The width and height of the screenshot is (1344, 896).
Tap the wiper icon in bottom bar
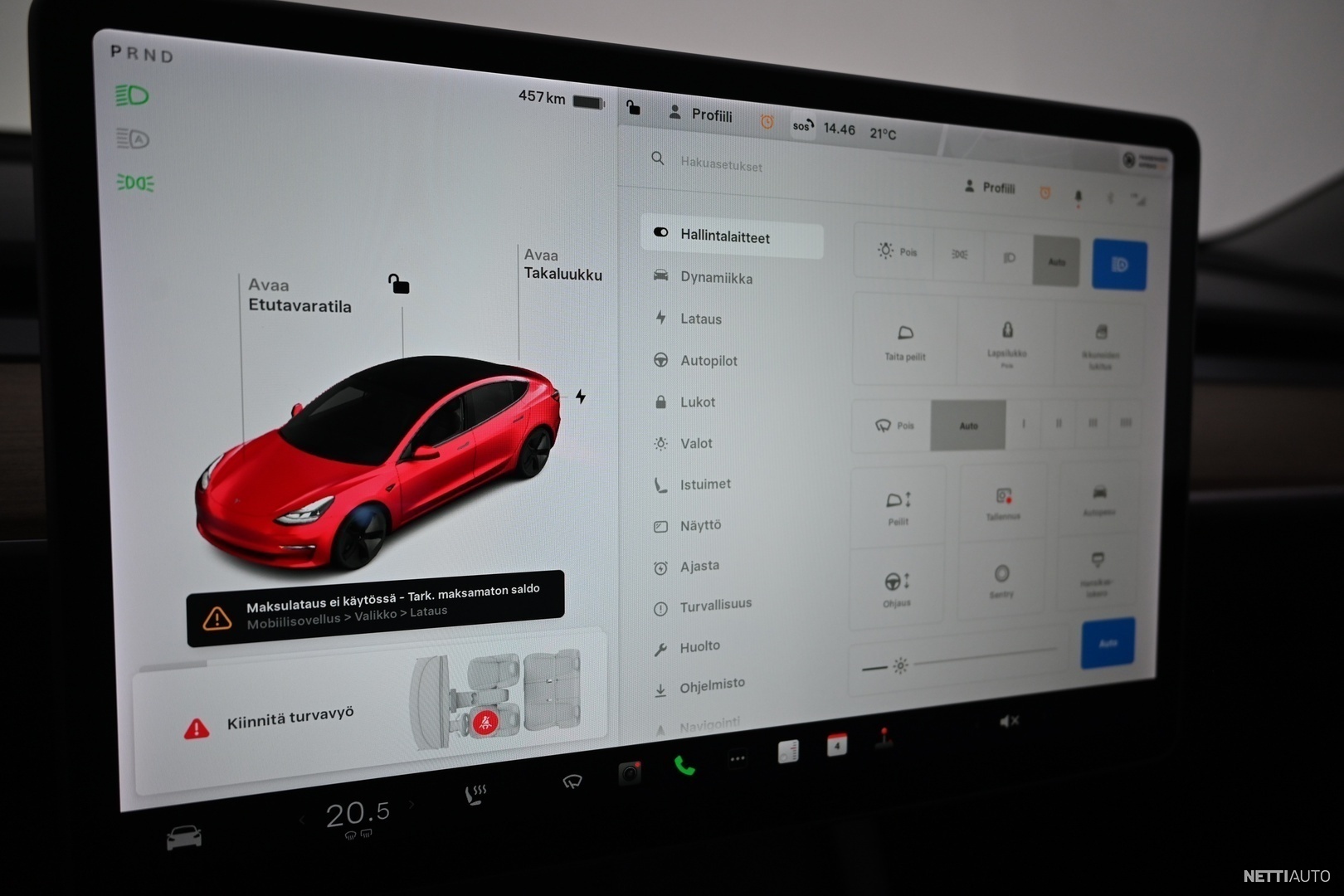tap(572, 781)
